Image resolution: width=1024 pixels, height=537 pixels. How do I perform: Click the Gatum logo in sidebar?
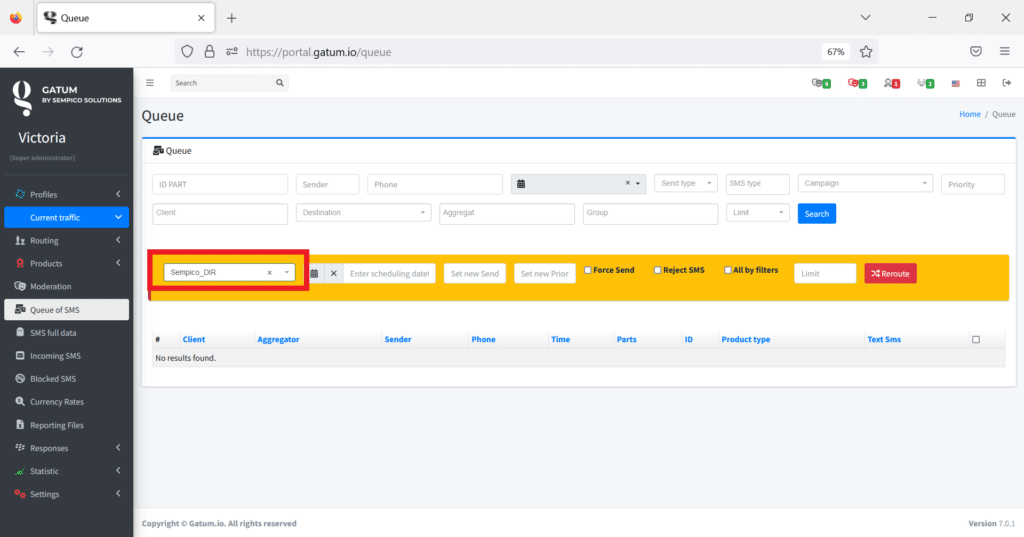(x=22, y=98)
